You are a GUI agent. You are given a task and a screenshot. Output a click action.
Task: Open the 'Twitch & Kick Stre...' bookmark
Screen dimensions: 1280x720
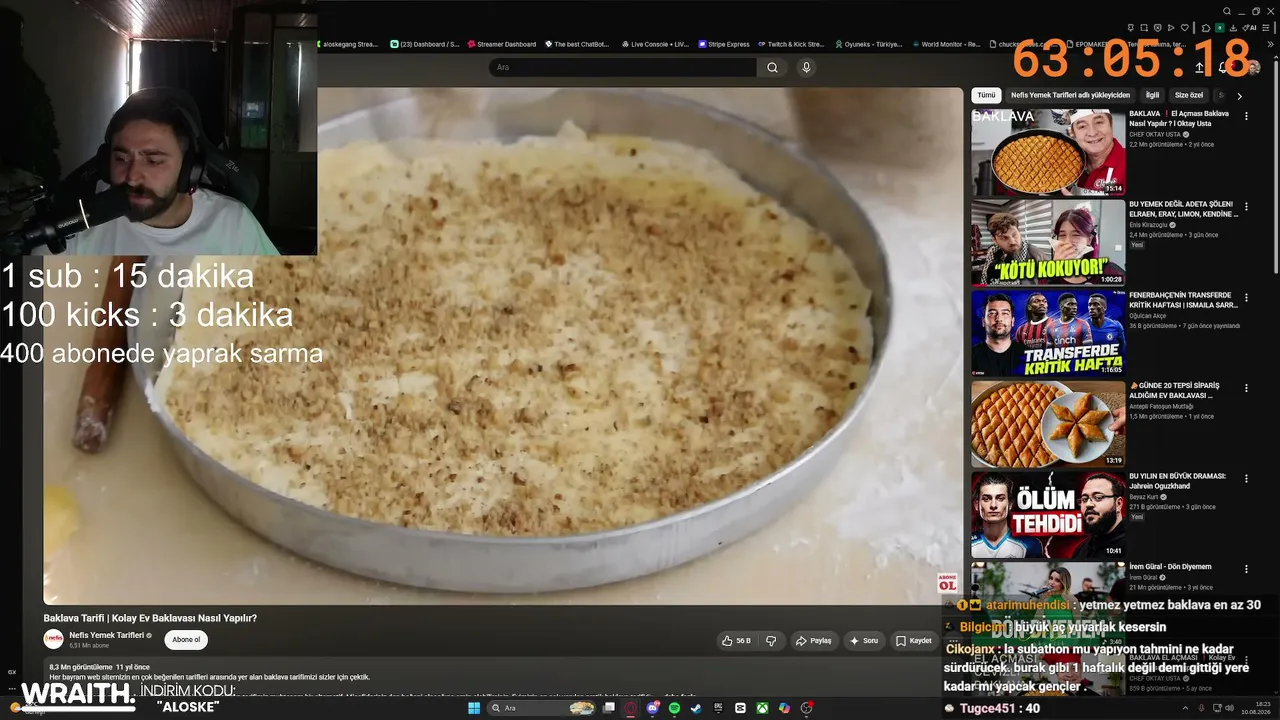(x=790, y=44)
